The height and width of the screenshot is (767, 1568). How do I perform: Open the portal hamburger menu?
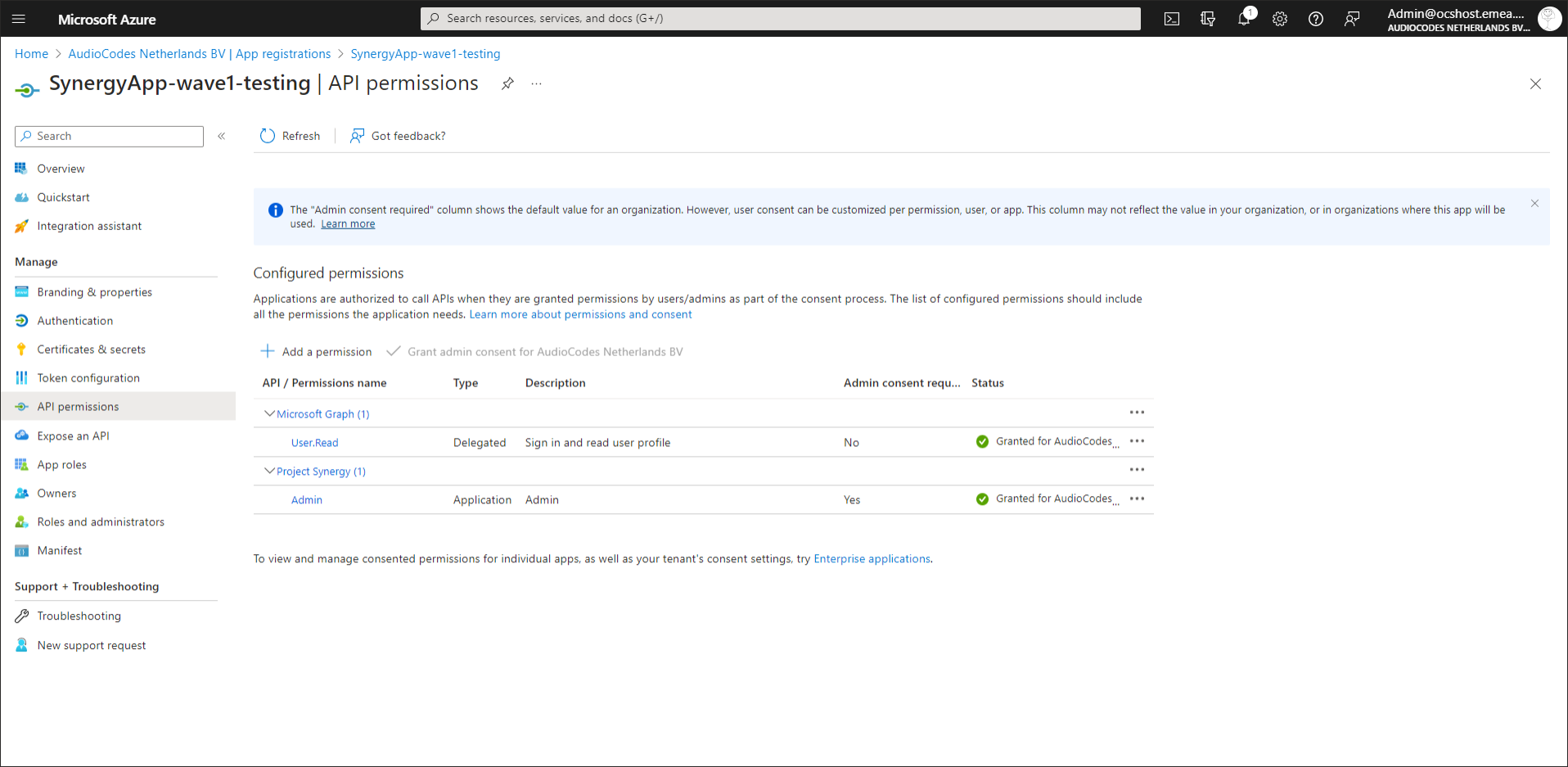point(20,19)
